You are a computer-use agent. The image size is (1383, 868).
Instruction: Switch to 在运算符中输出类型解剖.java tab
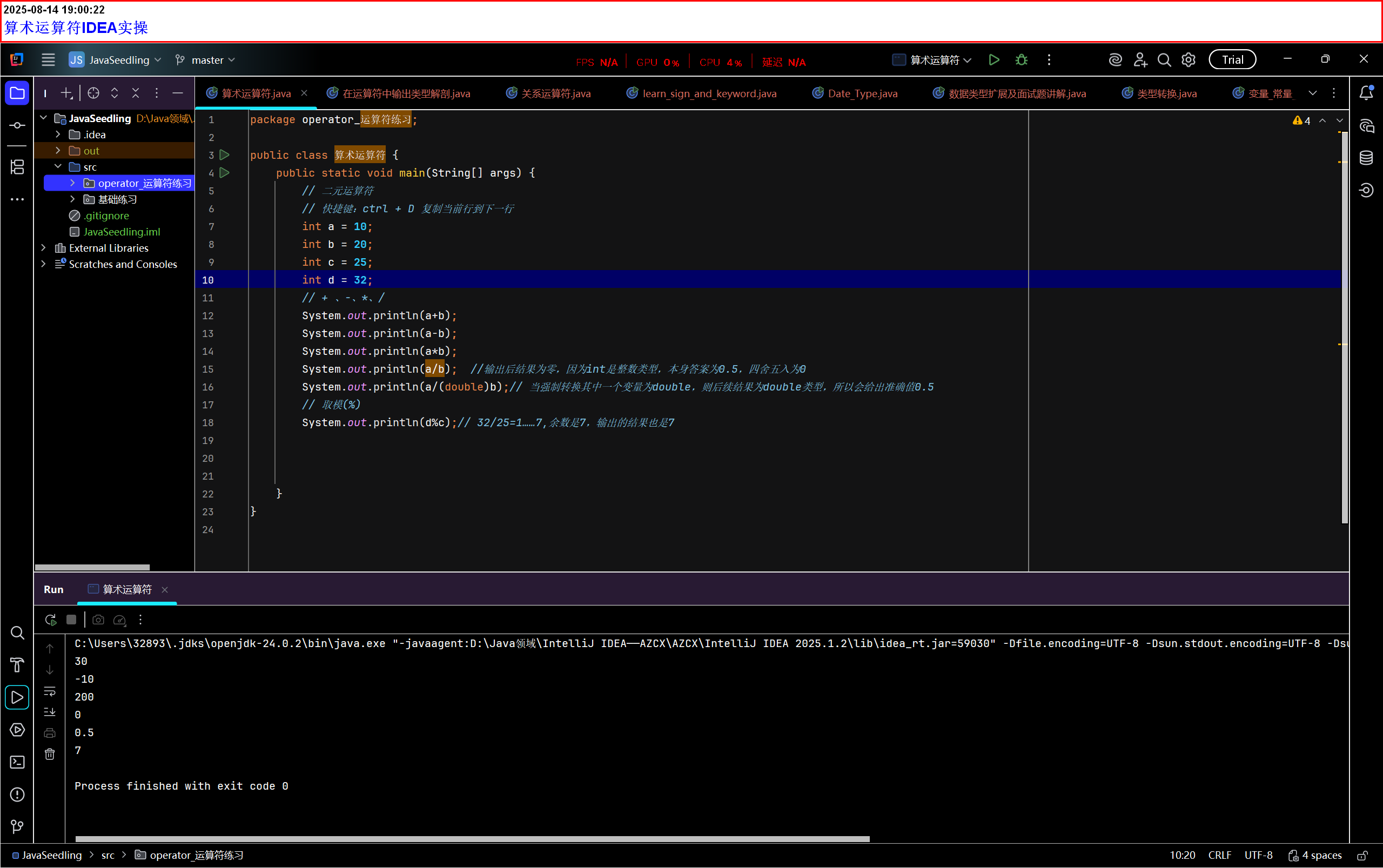[x=399, y=93]
